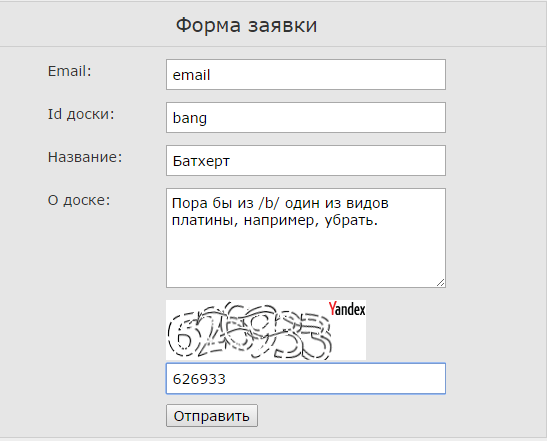Select the Название field with 'Батхерт'
547x441 pixels.
pos(306,160)
